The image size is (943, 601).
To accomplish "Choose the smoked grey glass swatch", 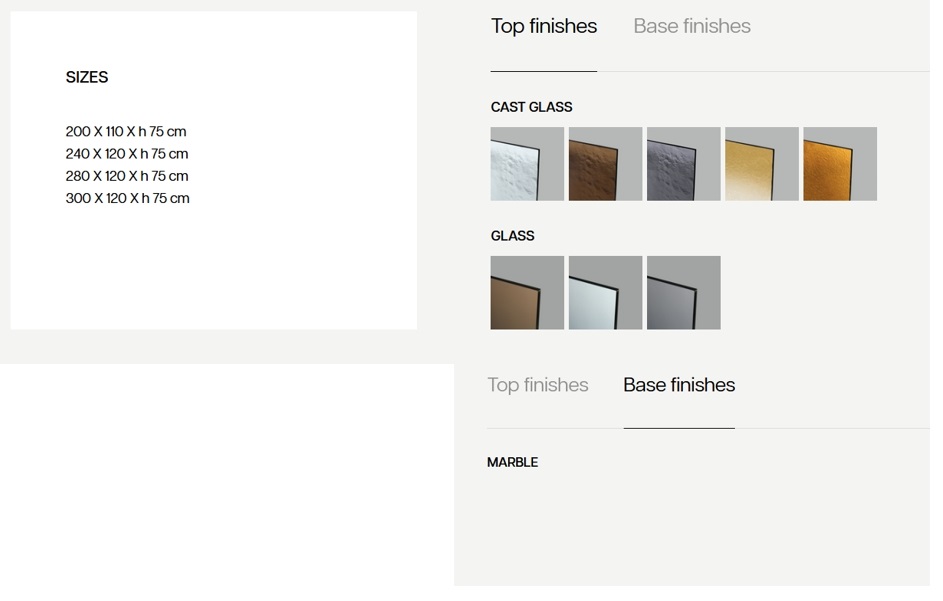I will click(683, 292).
